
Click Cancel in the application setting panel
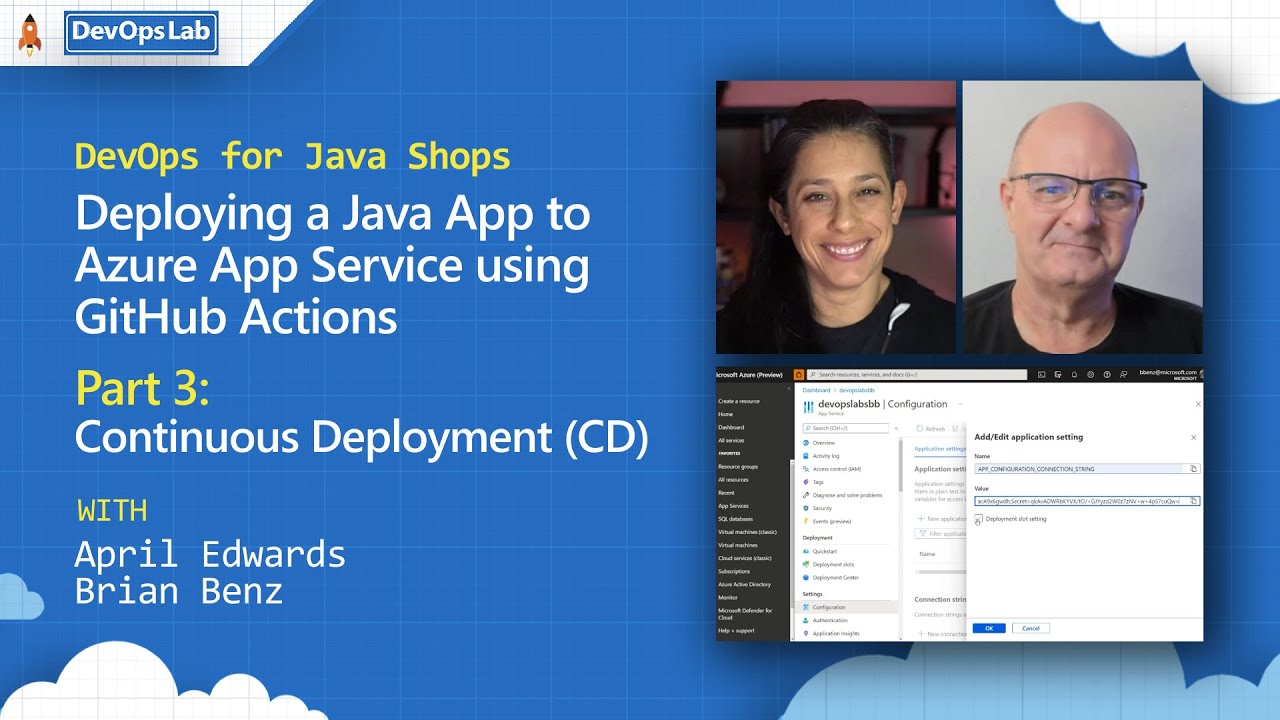[1031, 628]
